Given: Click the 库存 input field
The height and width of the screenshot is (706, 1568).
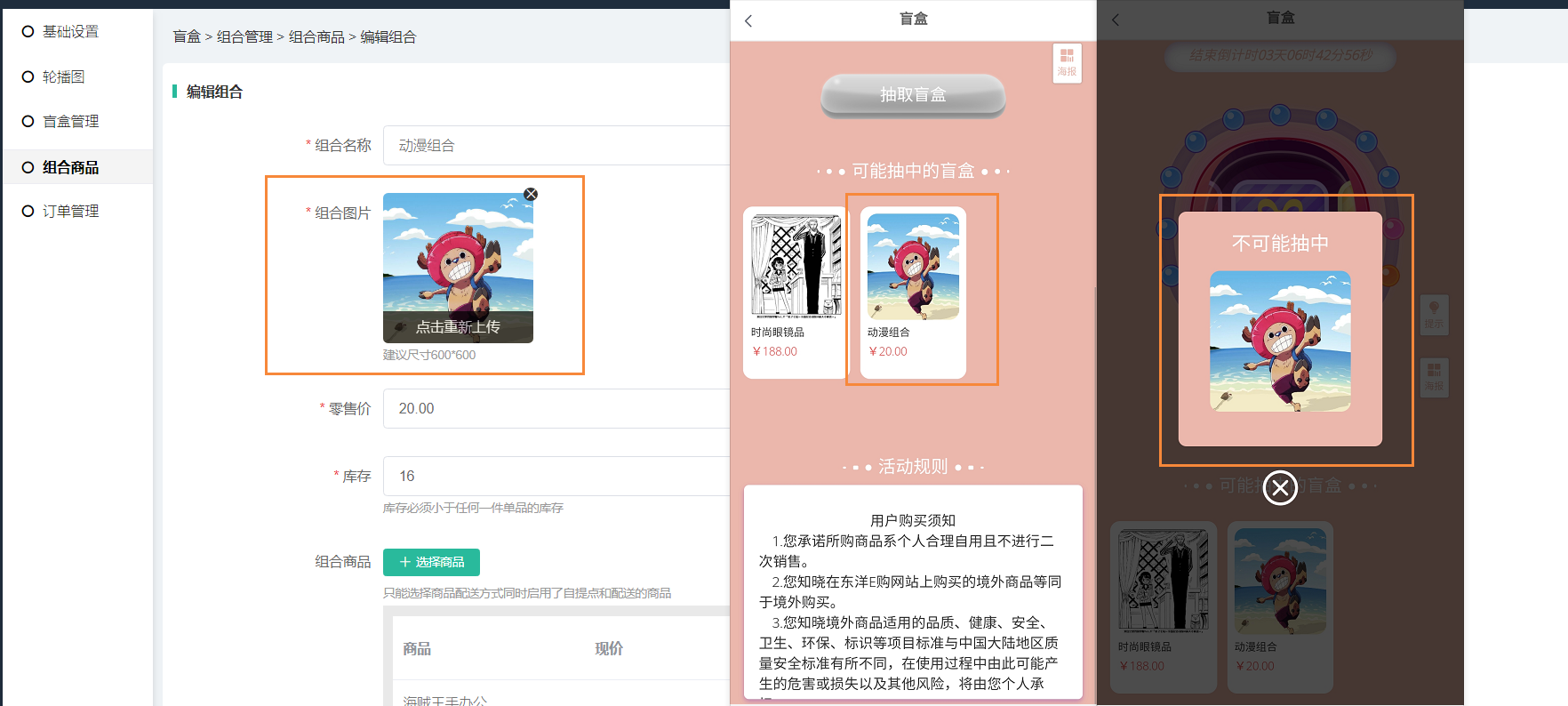Looking at the screenshot, I should pos(556,477).
